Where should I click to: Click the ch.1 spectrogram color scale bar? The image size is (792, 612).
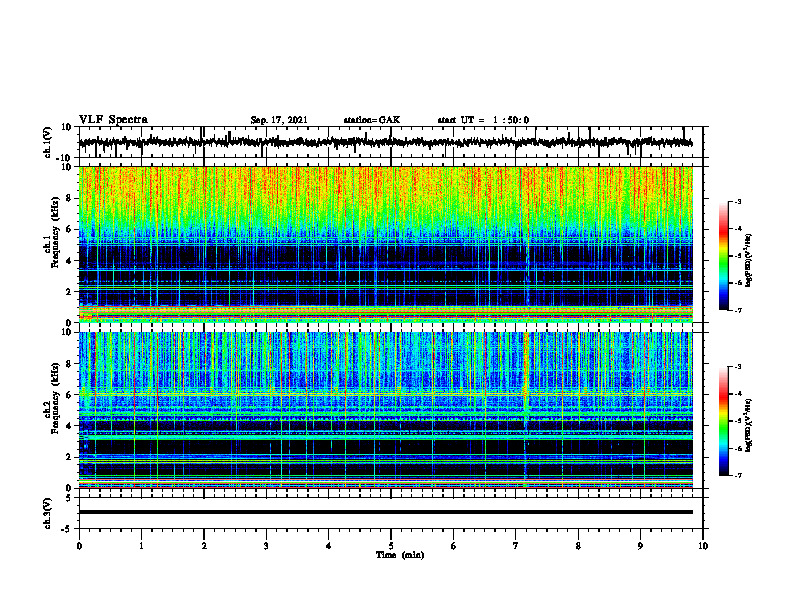tap(723, 256)
